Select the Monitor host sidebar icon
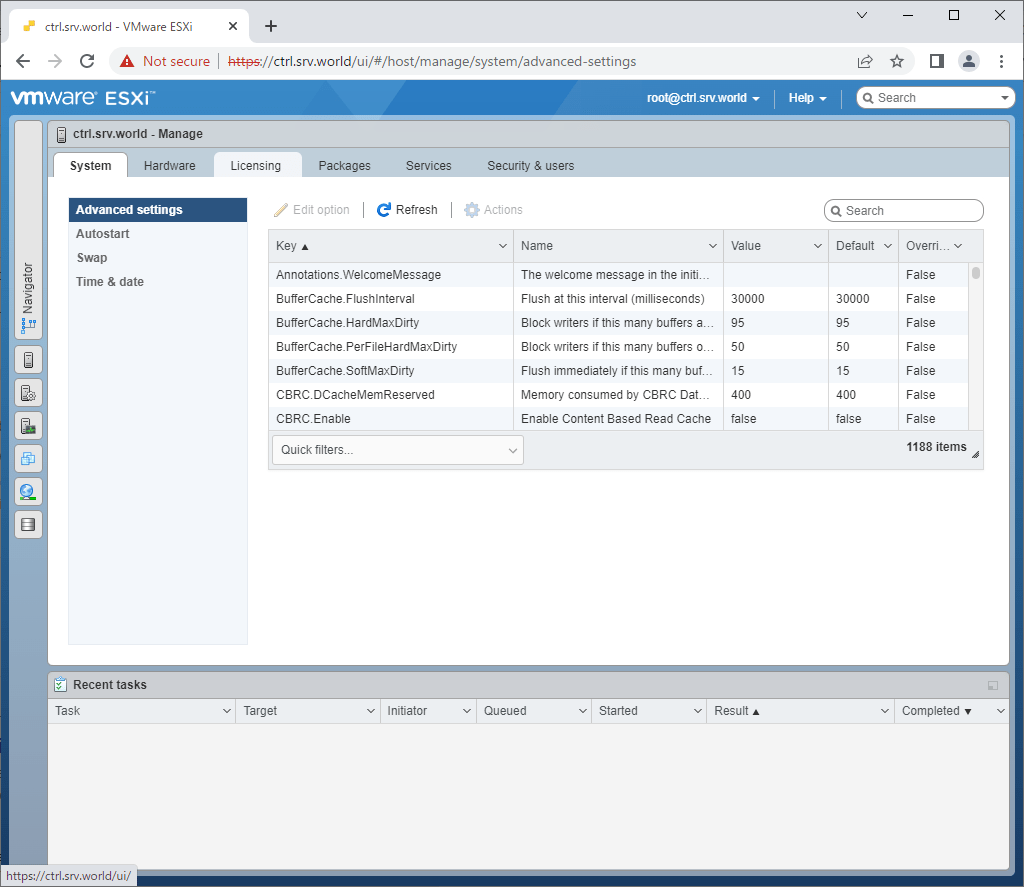Viewport: 1024px width, 887px height. pos(28,425)
